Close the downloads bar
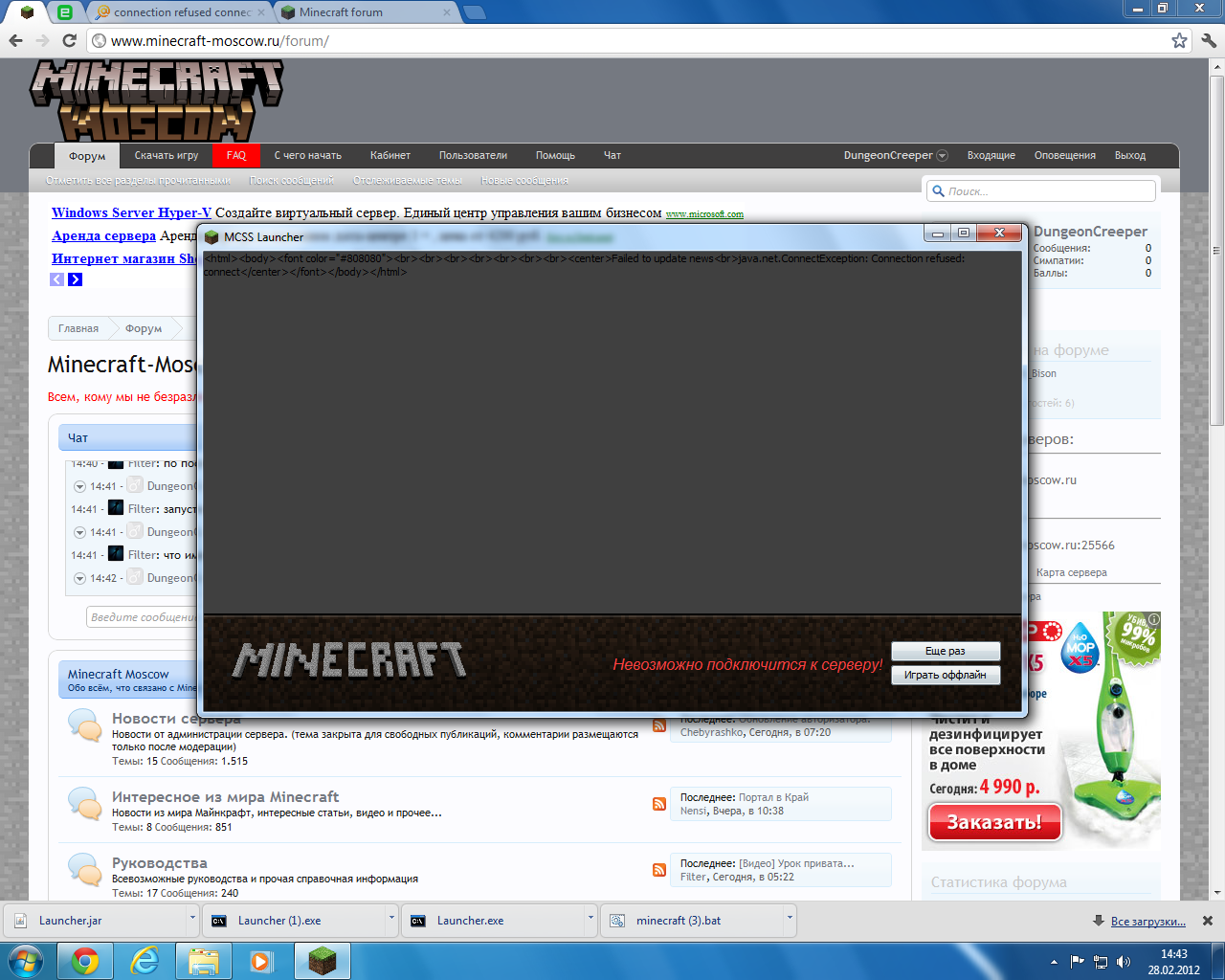This screenshot has width=1225, height=980. pyautogui.click(x=1208, y=921)
